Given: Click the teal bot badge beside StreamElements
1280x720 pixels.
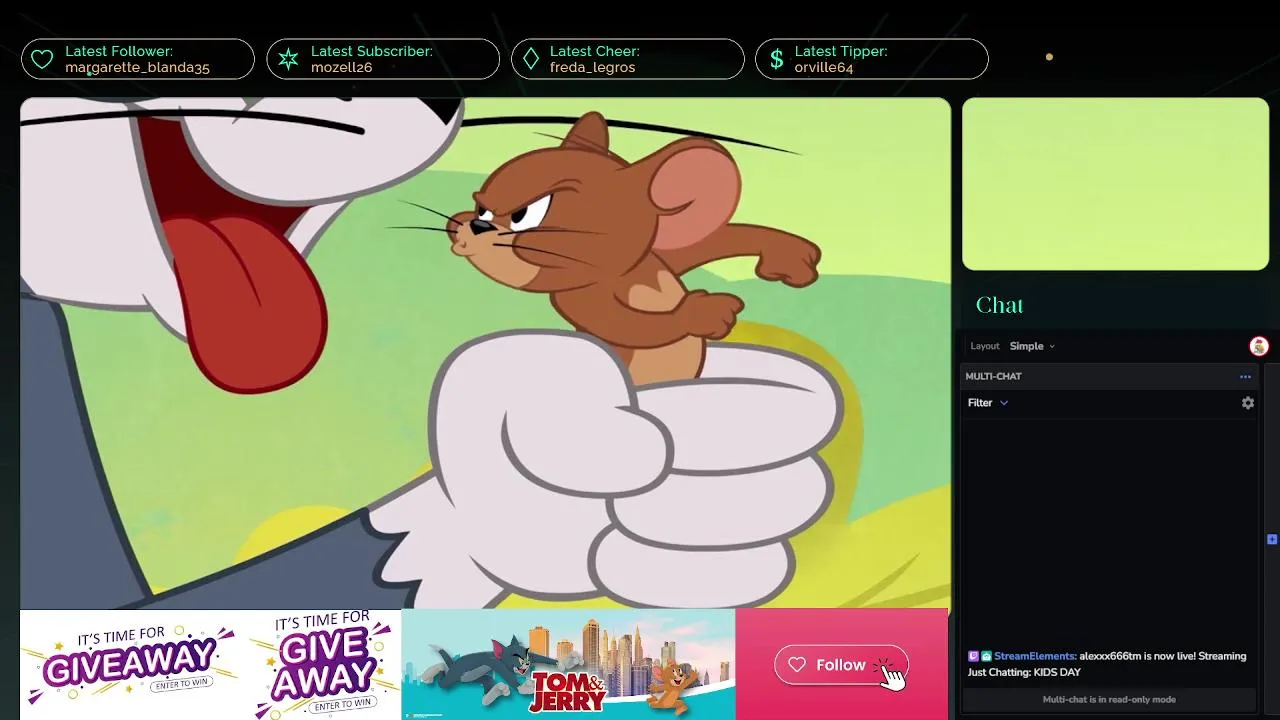Looking at the screenshot, I should pyautogui.click(x=986, y=656).
